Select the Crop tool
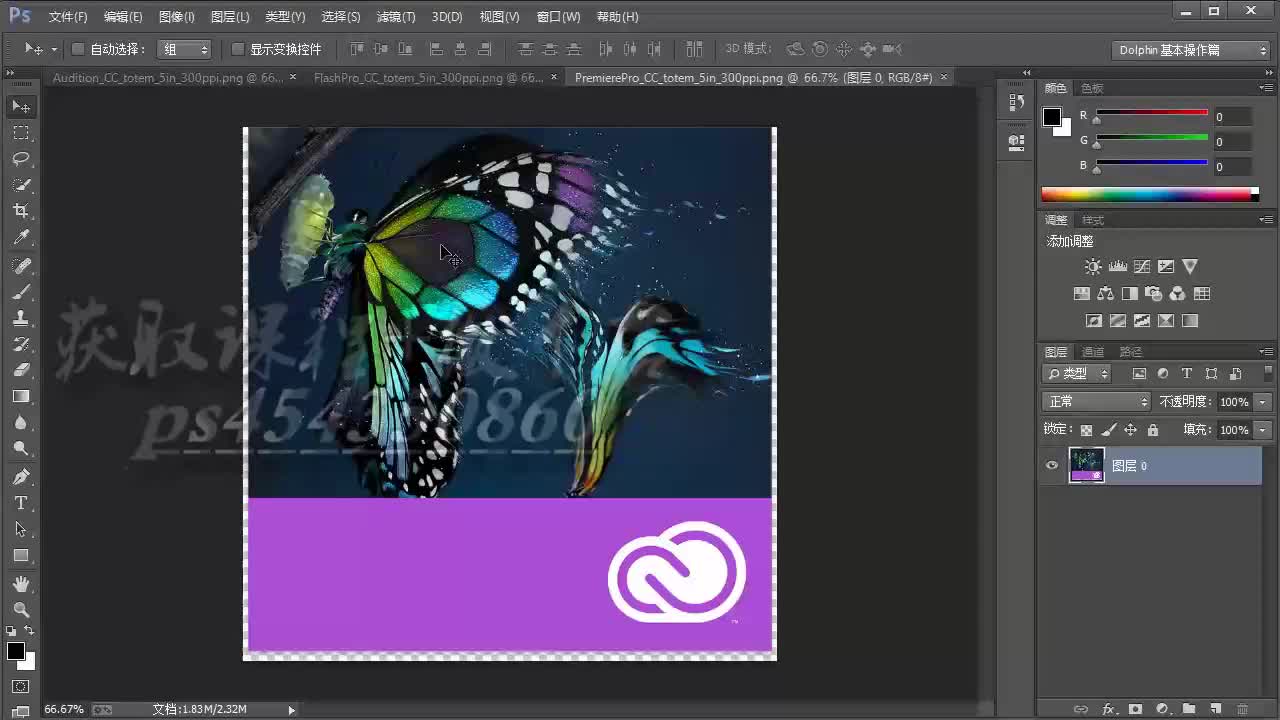The image size is (1280, 720). coord(21,211)
